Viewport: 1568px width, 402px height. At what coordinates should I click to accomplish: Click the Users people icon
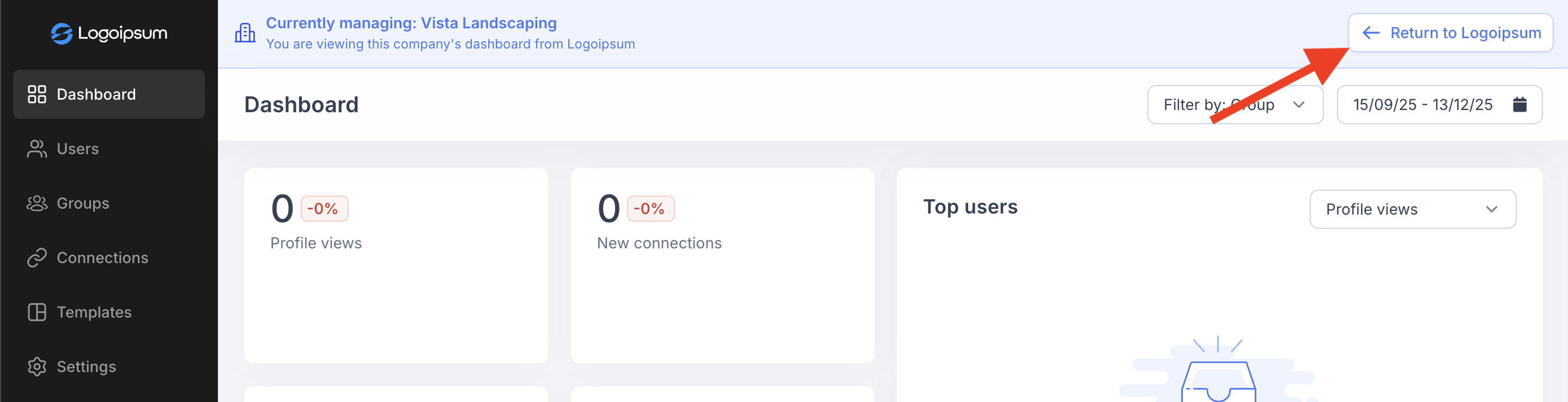37,149
